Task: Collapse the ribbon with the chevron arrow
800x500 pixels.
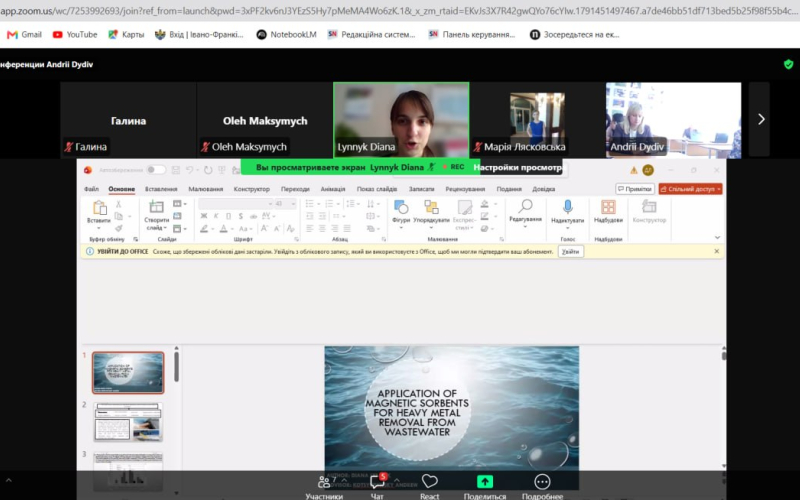Action: 717,238
